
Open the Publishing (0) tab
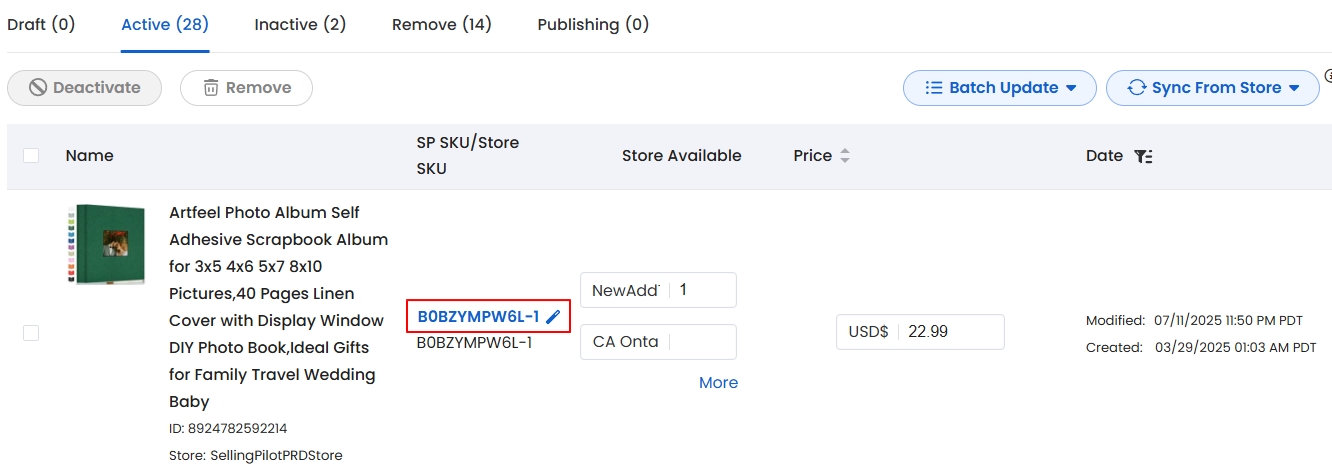pyautogui.click(x=593, y=24)
